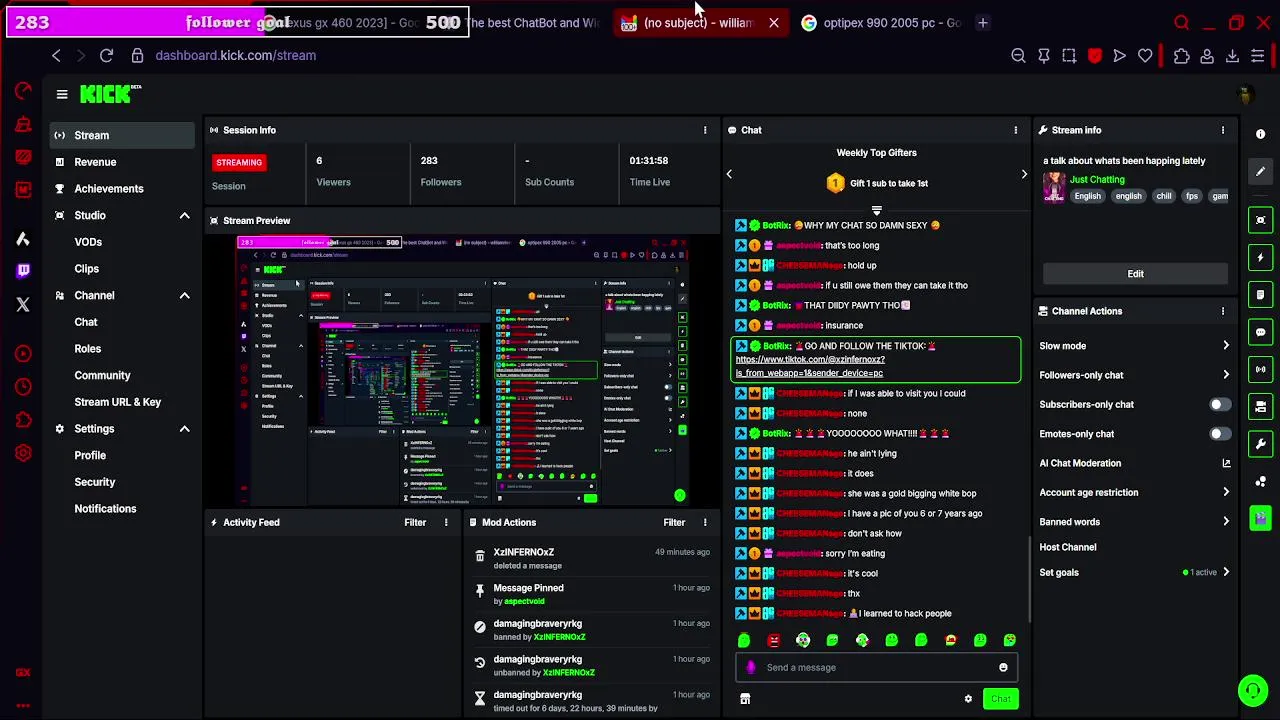Click the Kick logo
This screenshot has width=1280, height=720.
[110, 94]
